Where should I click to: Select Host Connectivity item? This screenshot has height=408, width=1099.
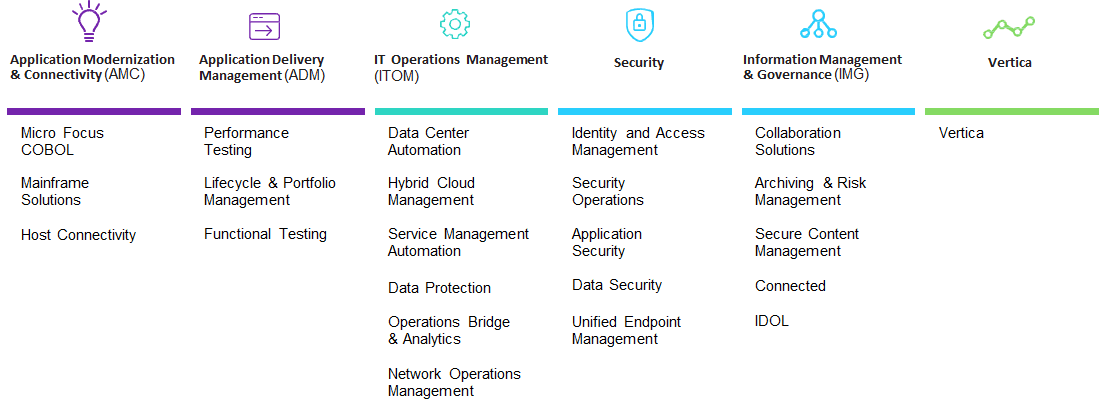pyautogui.click(x=78, y=235)
